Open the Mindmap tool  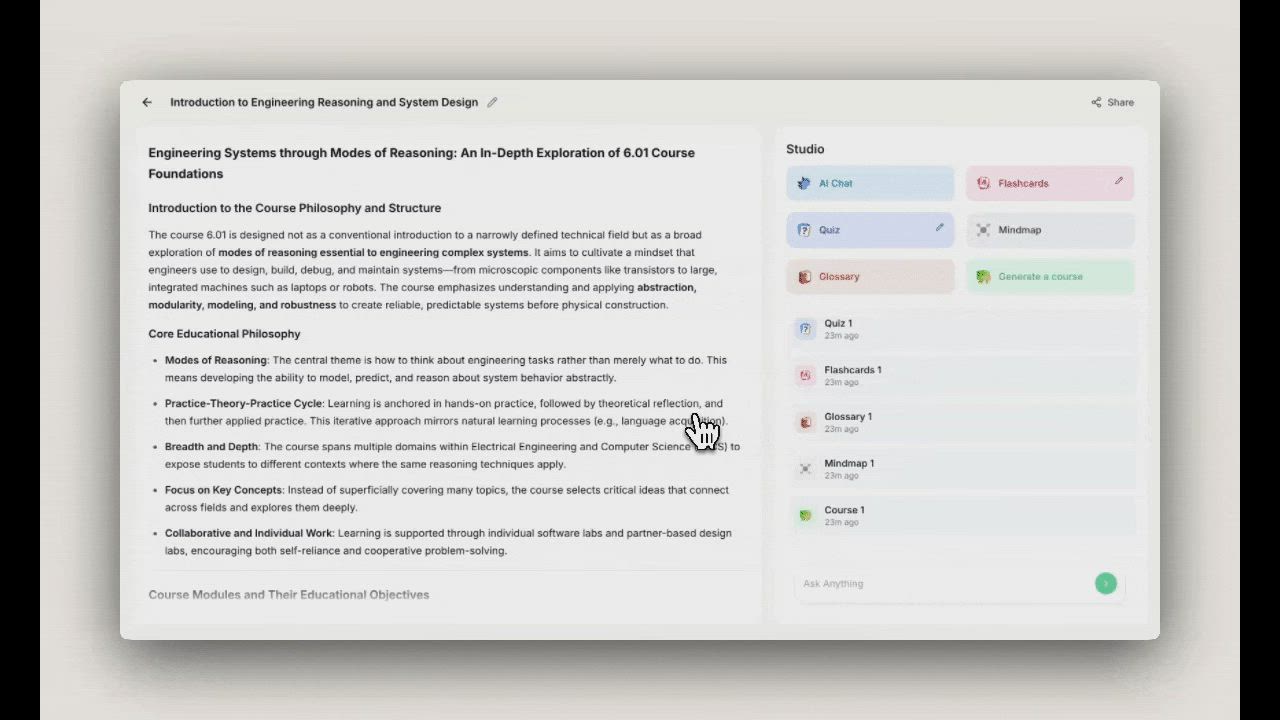click(x=1050, y=230)
